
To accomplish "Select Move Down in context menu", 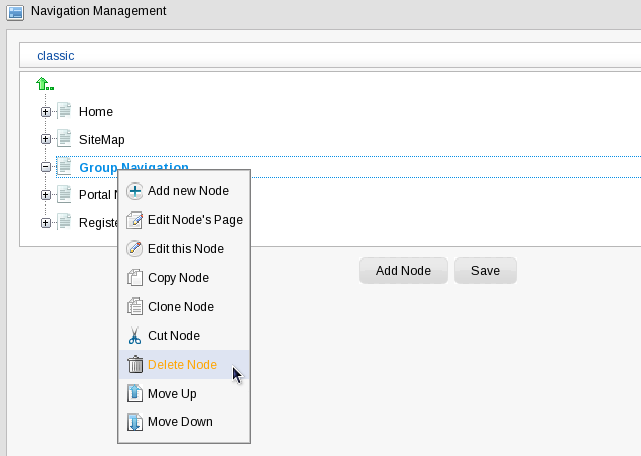I will [180, 422].
